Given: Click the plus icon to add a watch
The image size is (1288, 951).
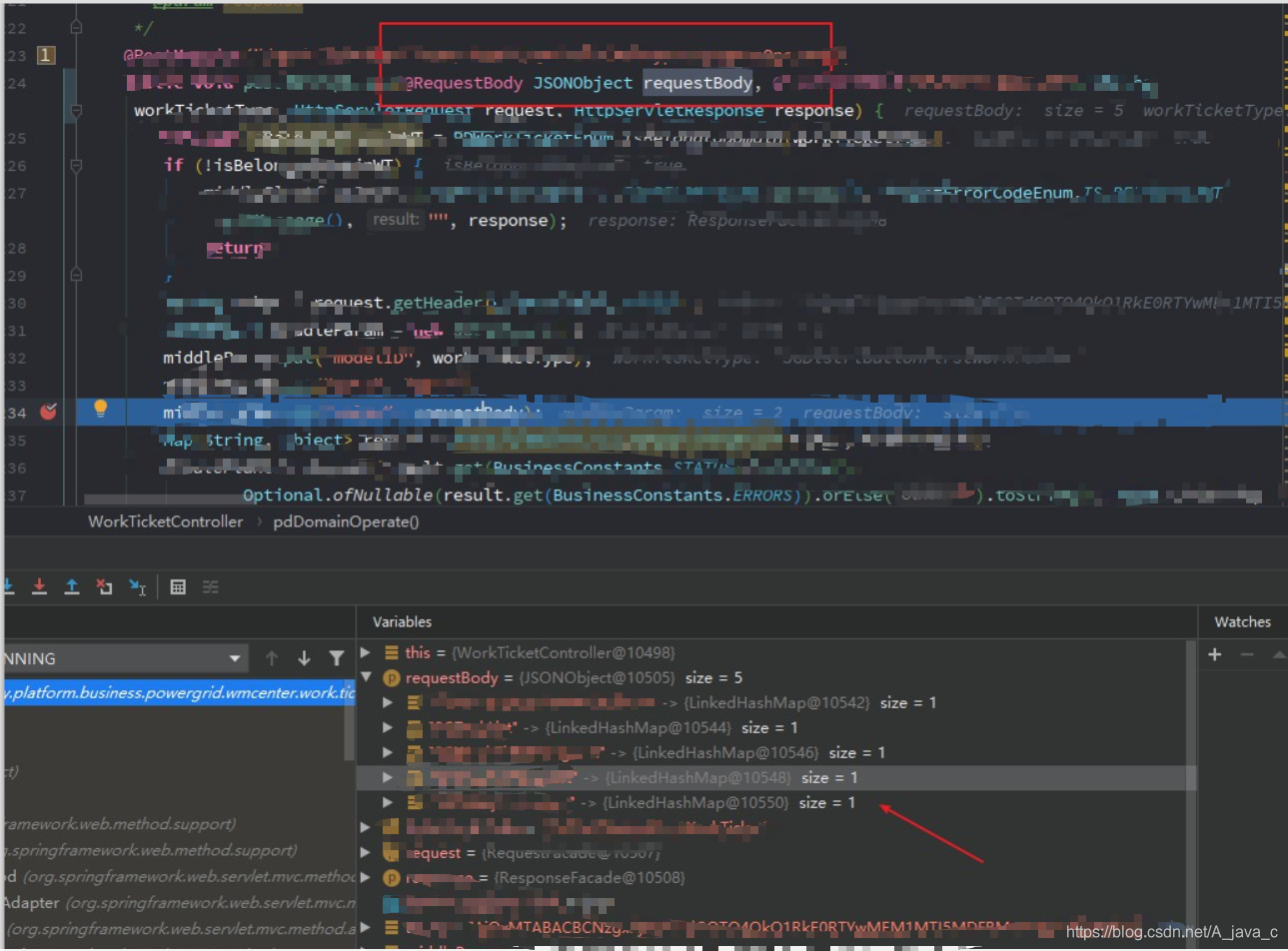Looking at the screenshot, I should (1215, 654).
